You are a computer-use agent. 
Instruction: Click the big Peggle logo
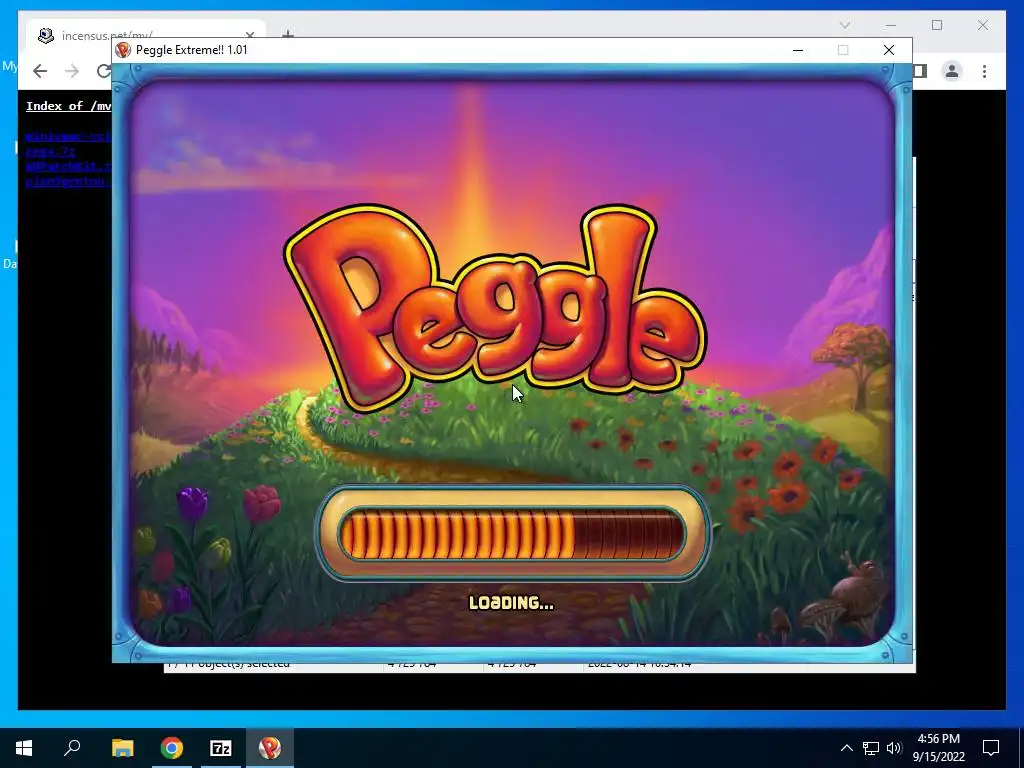[x=495, y=307]
